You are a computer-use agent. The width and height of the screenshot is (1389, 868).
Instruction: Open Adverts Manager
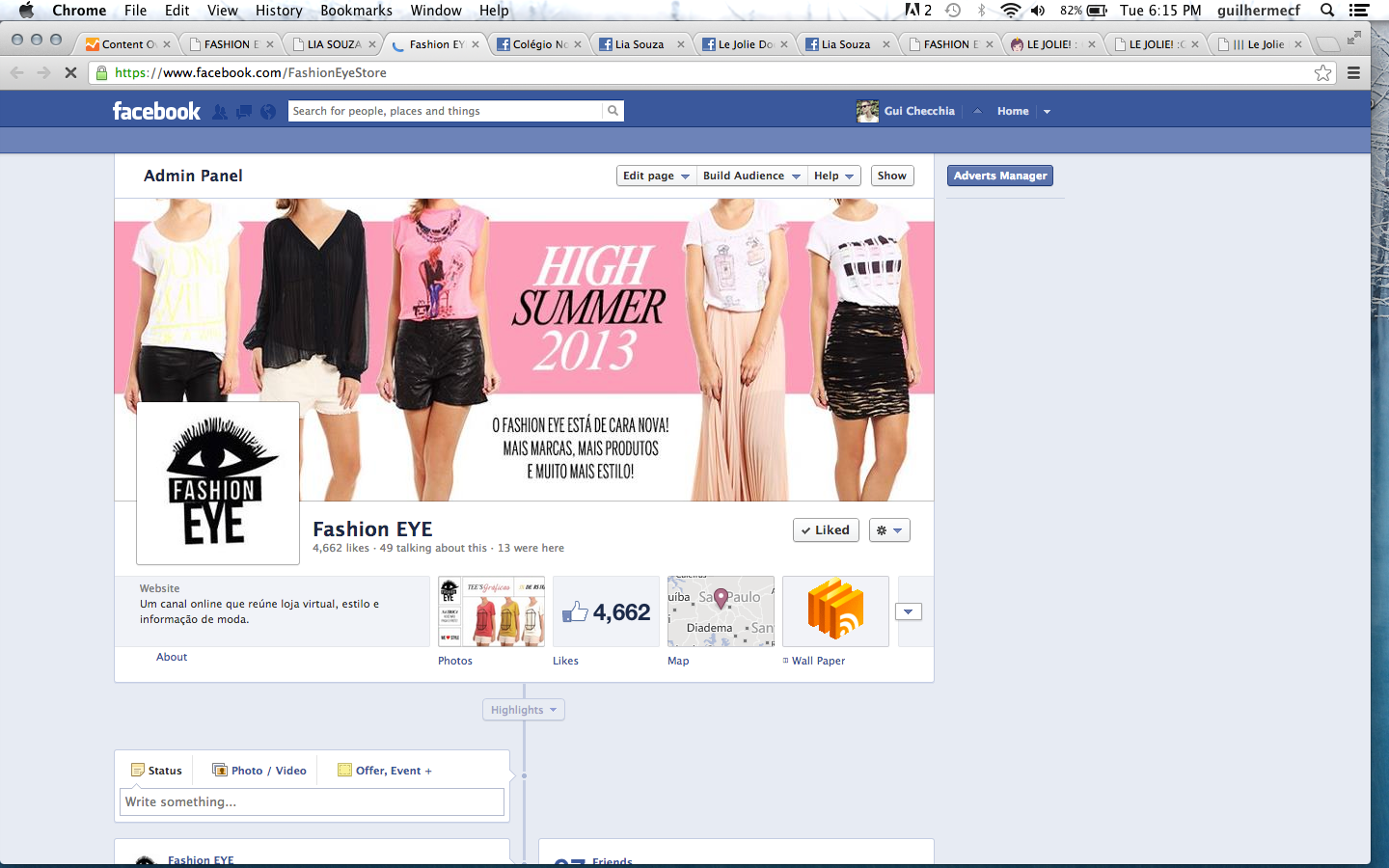pos(1000,176)
